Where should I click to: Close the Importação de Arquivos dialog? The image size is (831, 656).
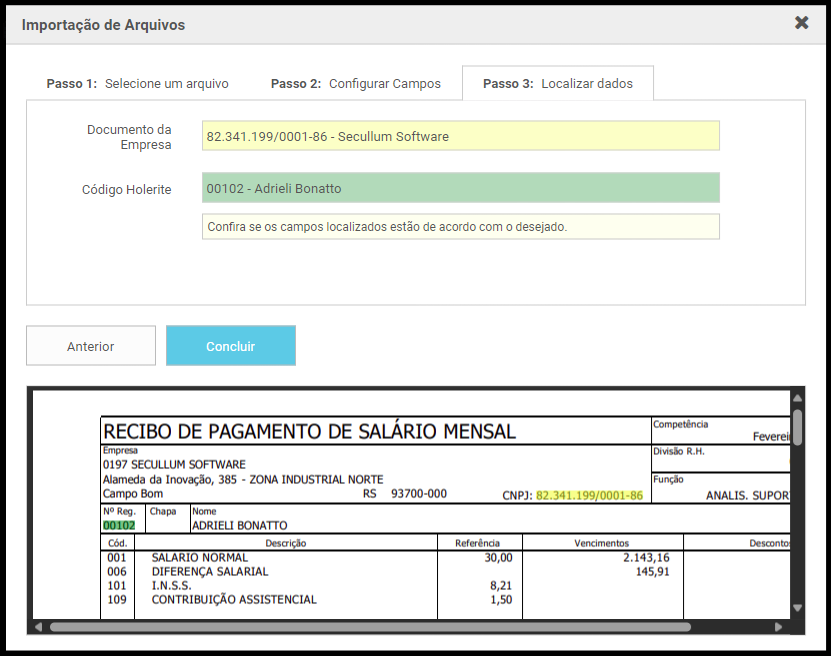coord(801,23)
